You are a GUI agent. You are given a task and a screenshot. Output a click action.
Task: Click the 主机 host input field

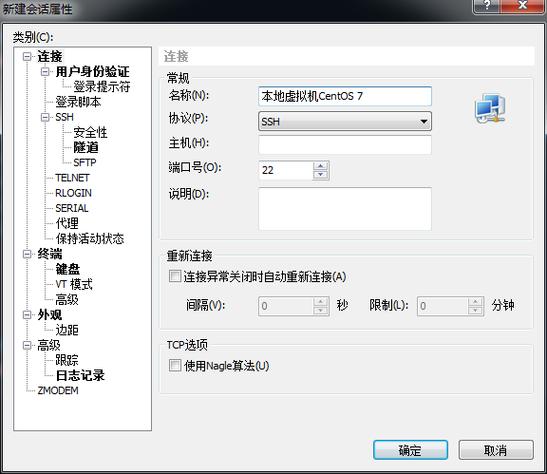pyautogui.click(x=345, y=145)
